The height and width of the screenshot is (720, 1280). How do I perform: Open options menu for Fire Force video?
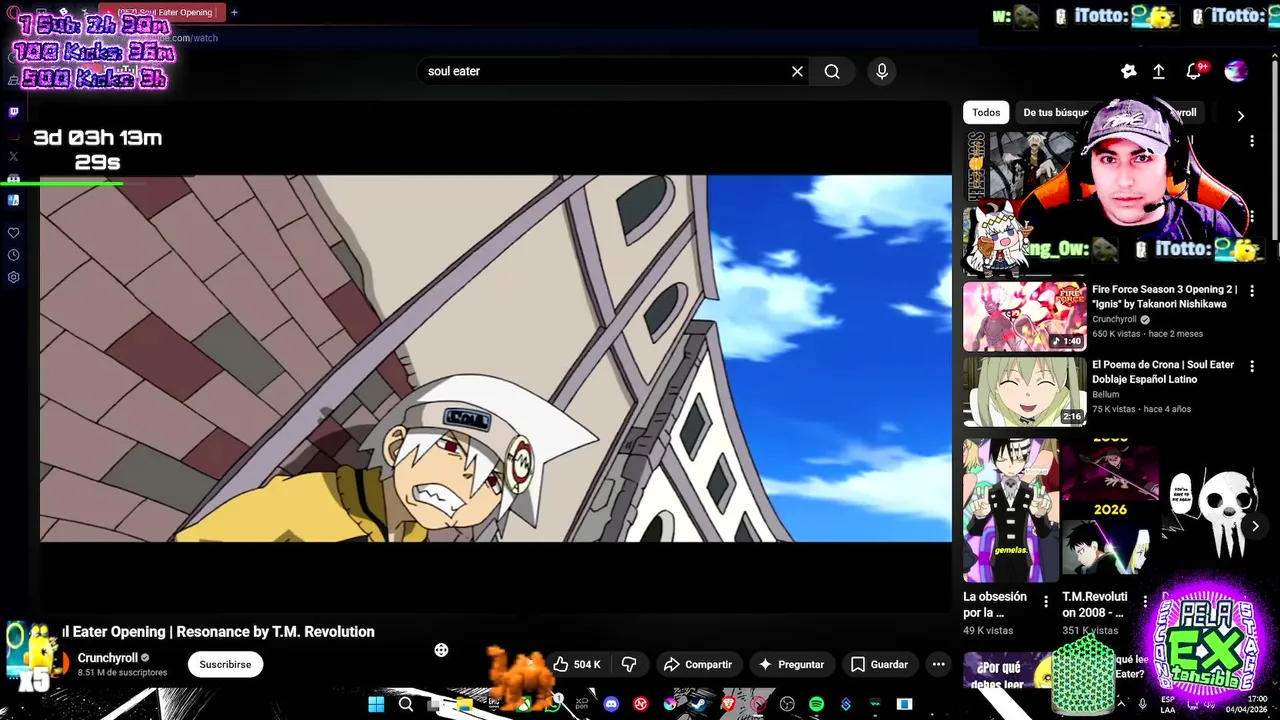(x=1252, y=291)
